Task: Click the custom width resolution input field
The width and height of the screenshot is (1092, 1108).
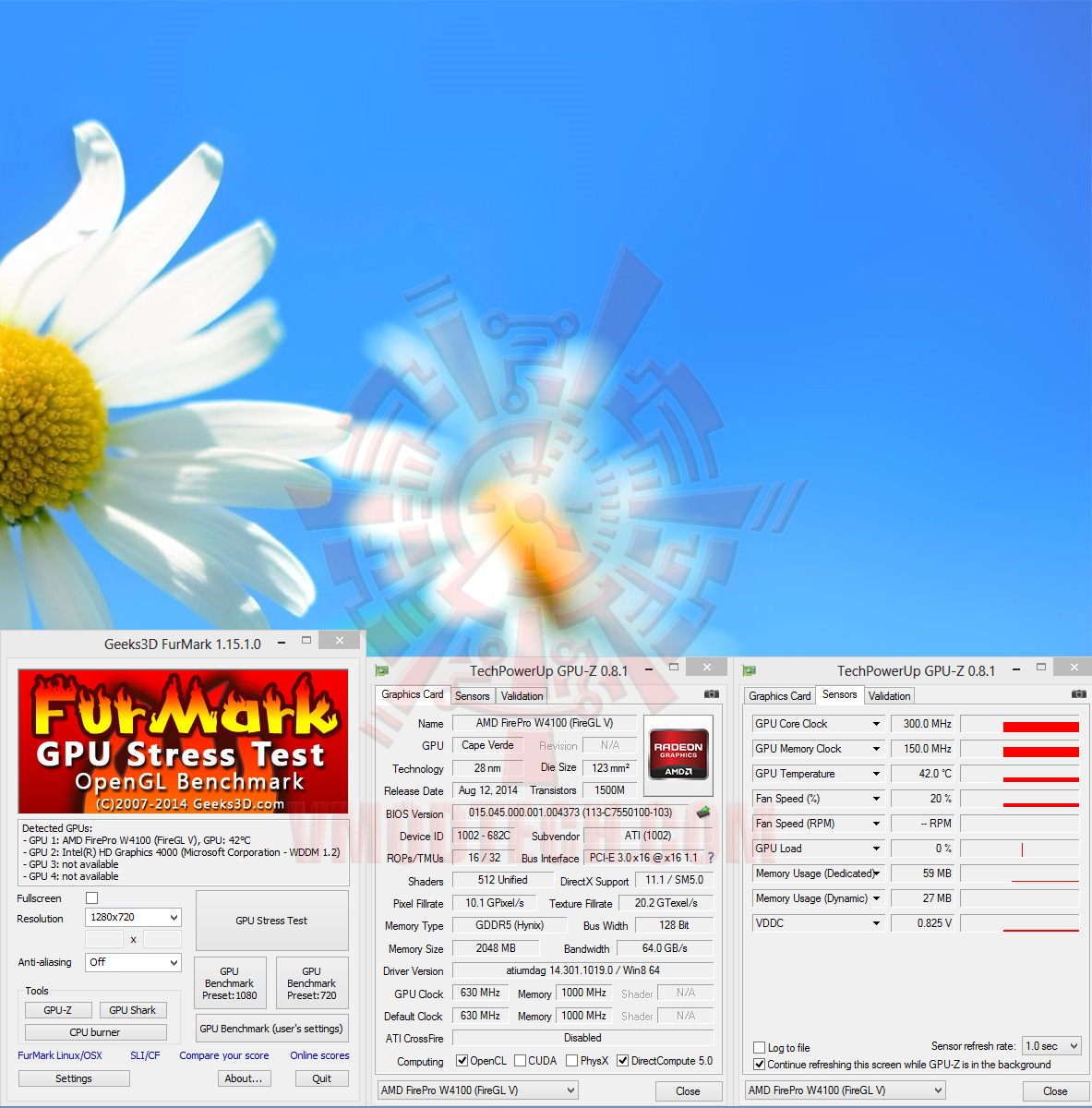Action: click(x=104, y=939)
